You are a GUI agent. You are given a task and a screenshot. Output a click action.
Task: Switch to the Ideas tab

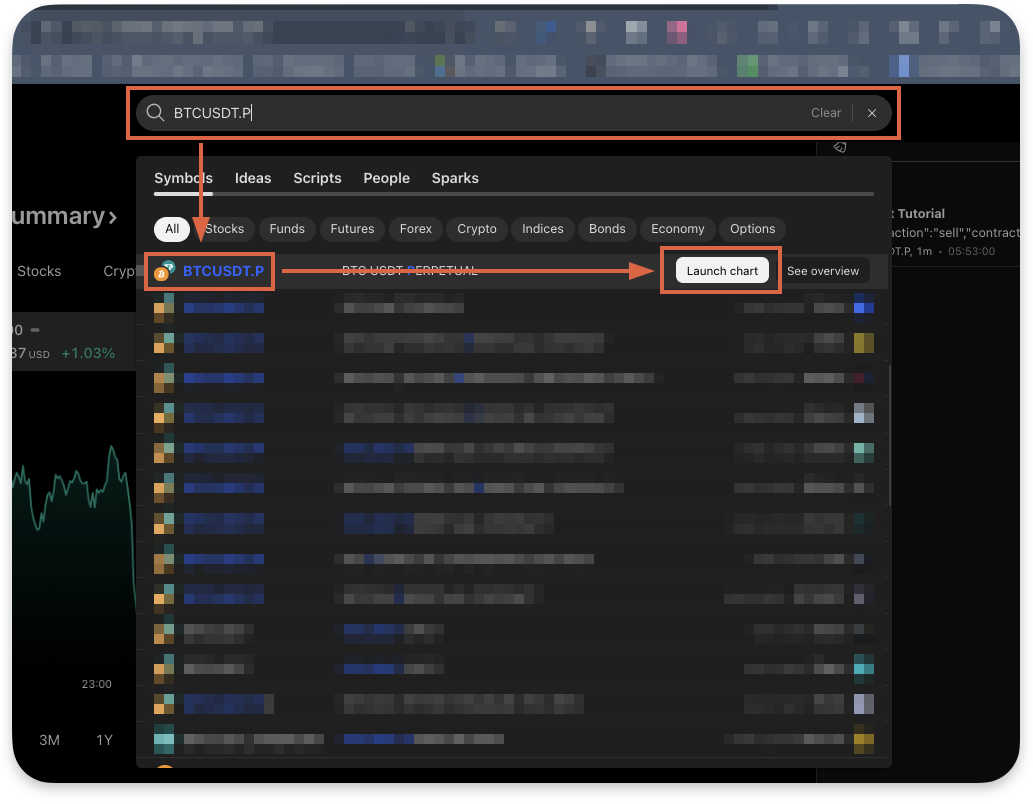click(253, 178)
